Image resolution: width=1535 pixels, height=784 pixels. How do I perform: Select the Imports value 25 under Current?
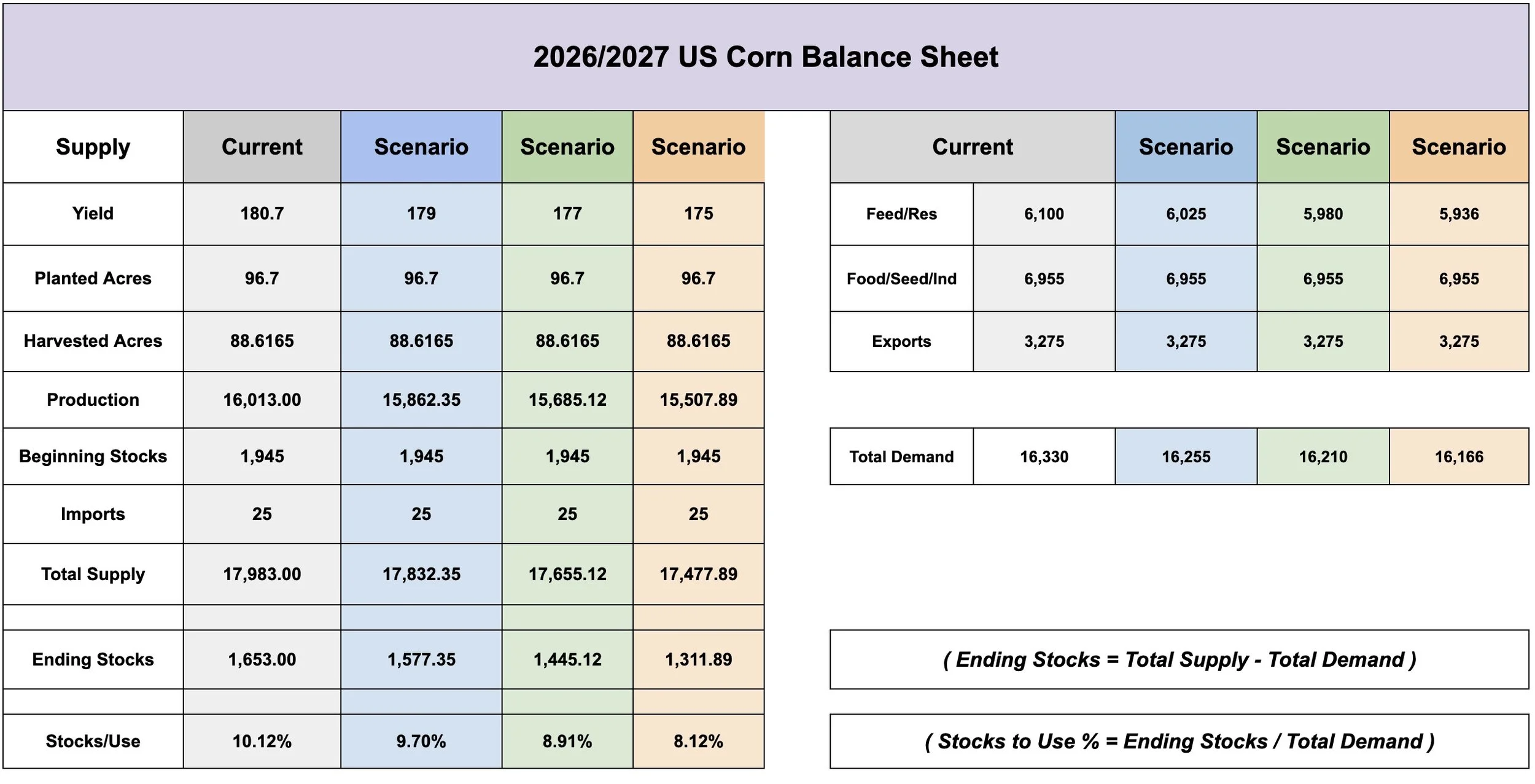click(262, 514)
